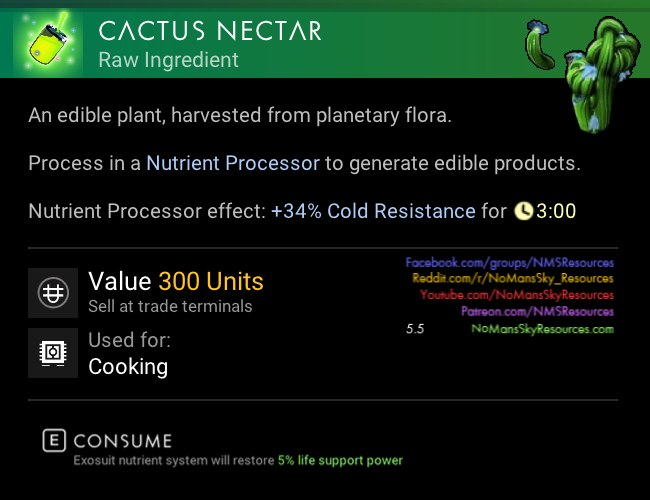Click the 5% life support power text
The width and height of the screenshot is (650, 500).
pos(340,461)
